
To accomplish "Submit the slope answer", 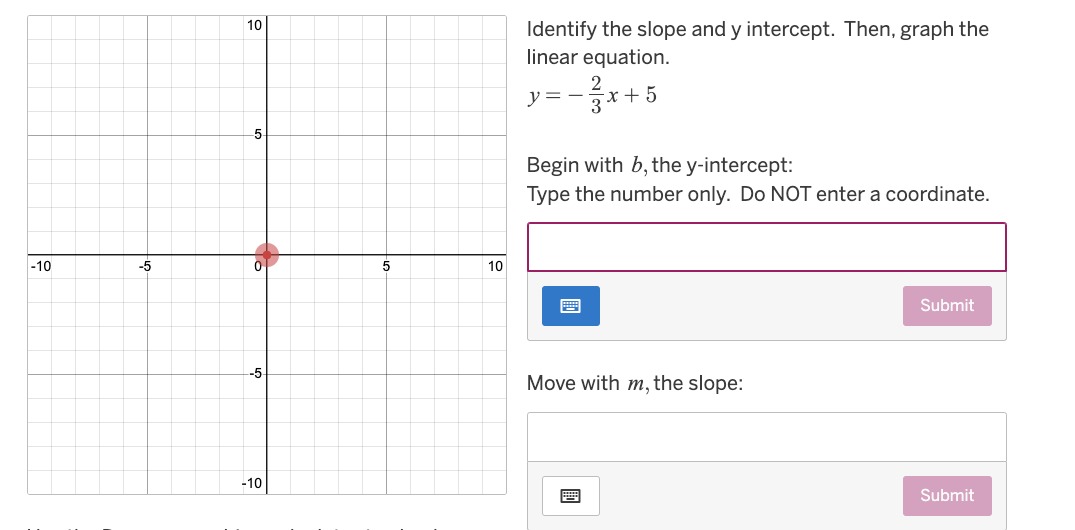I will click(x=947, y=496).
